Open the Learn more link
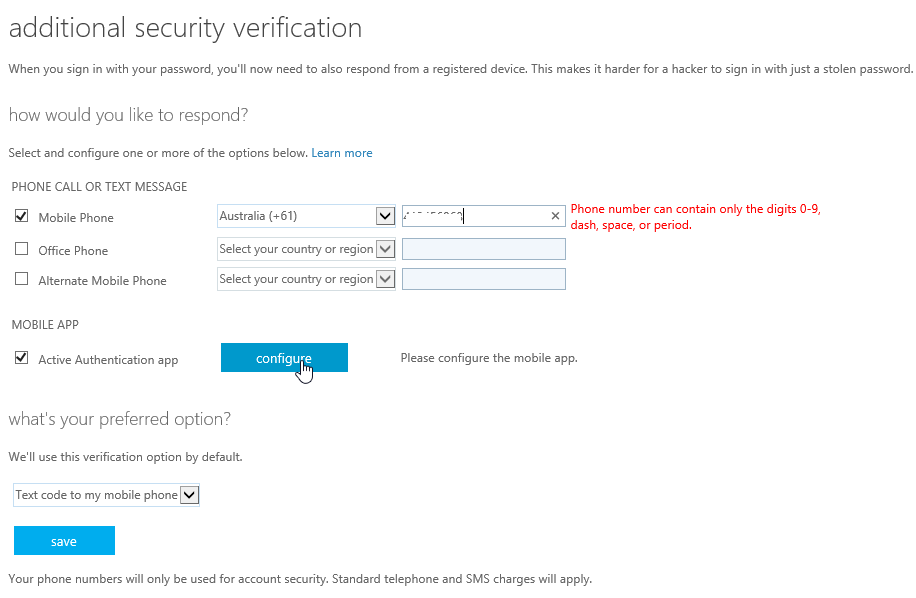 point(342,153)
